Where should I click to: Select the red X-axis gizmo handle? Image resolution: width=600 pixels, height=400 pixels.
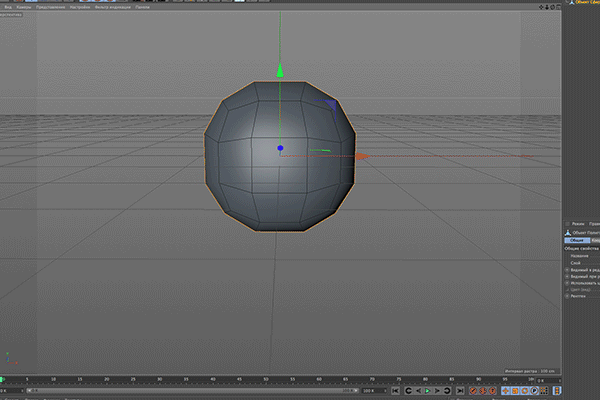pos(360,156)
